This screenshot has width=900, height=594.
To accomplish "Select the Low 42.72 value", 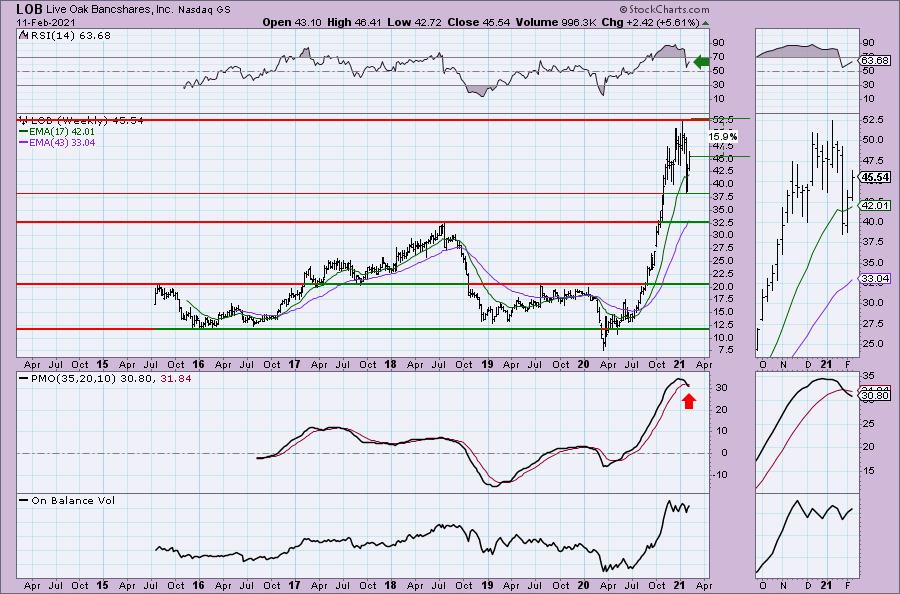I will (x=413, y=22).
